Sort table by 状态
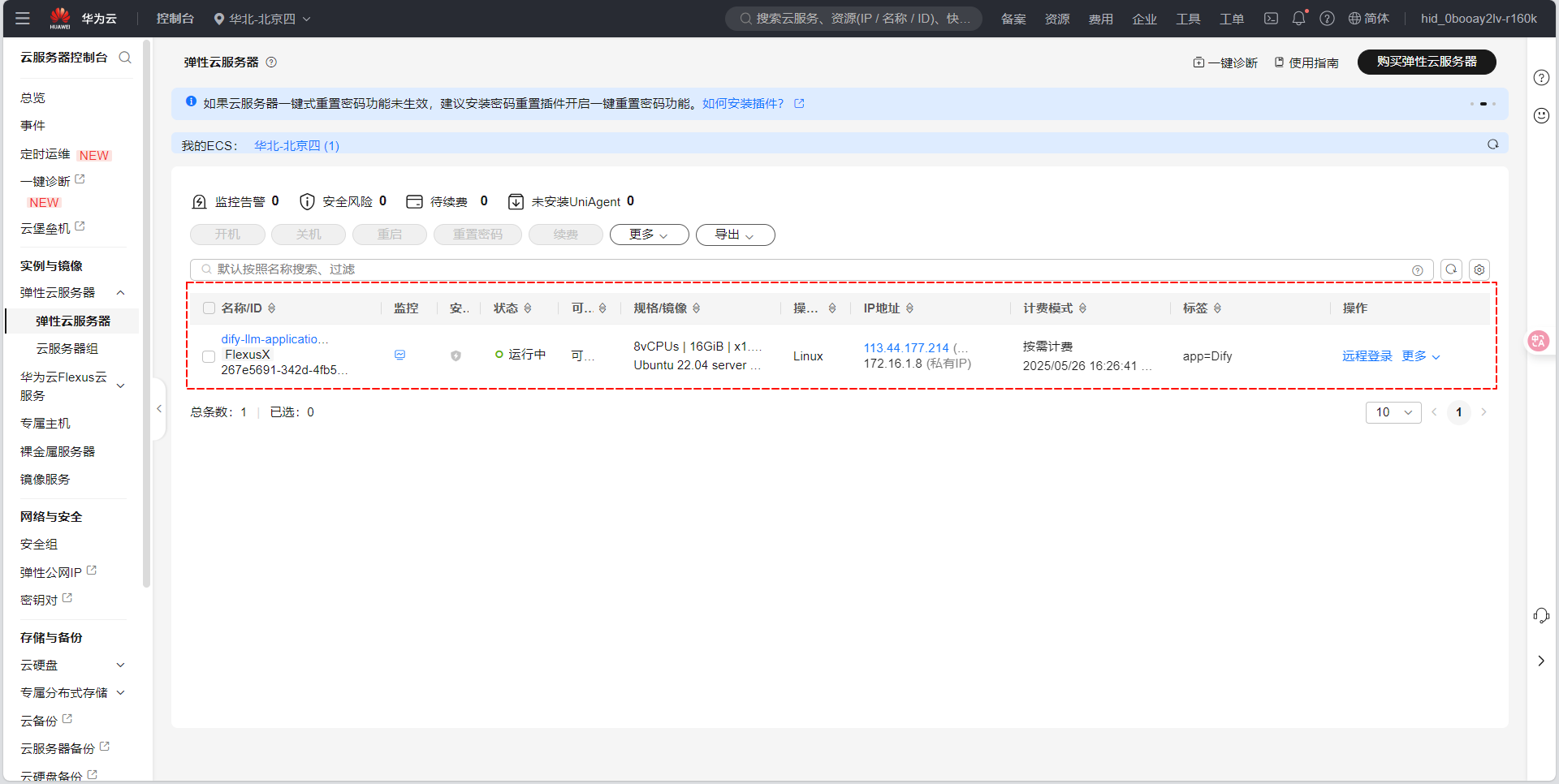 (x=528, y=308)
